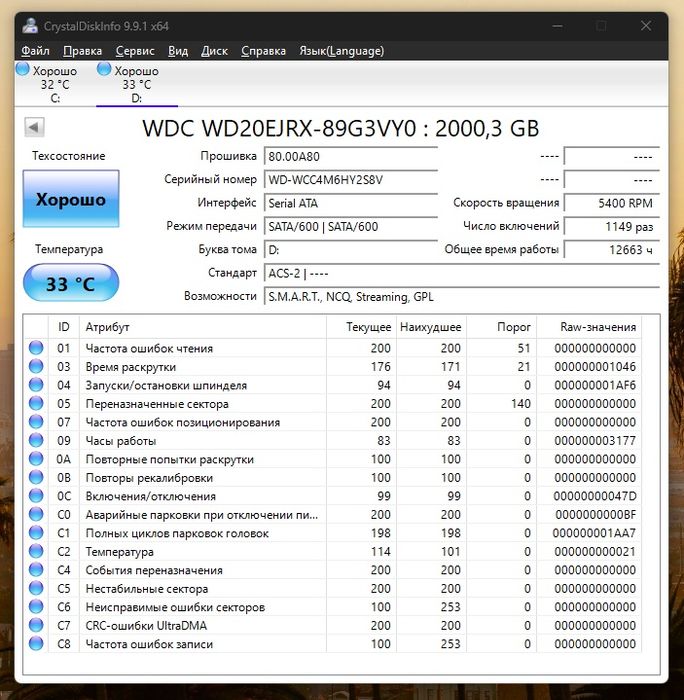Screen dimensions: 684x700
Task: Click the ID column header
Action: click(64, 327)
